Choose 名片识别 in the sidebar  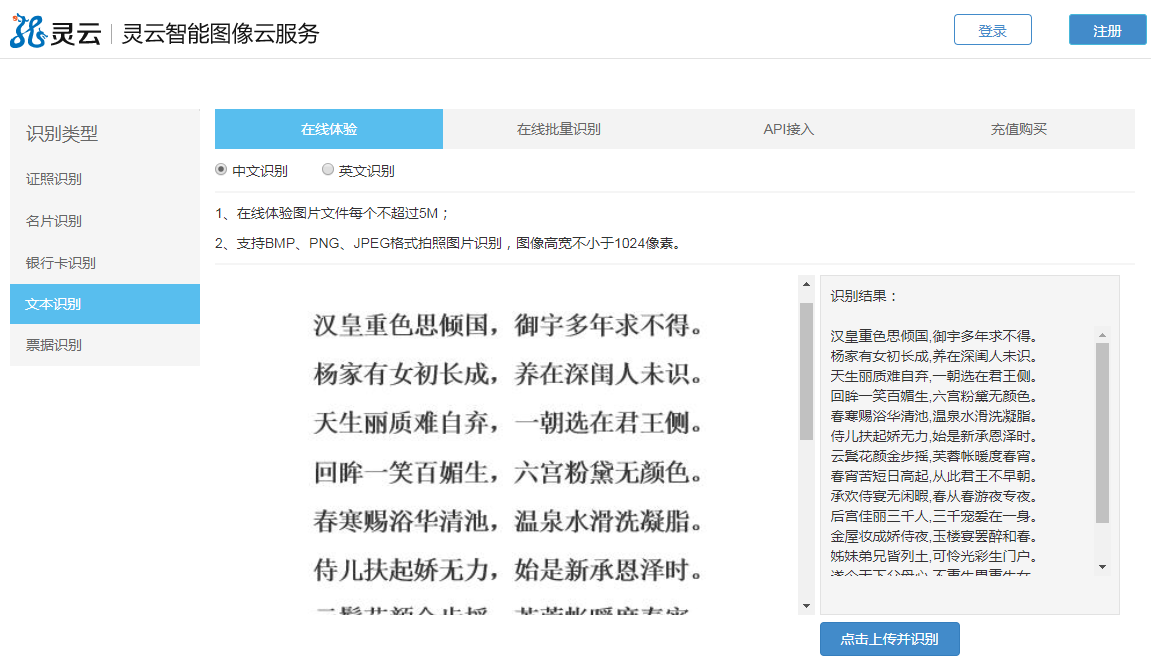tap(54, 221)
